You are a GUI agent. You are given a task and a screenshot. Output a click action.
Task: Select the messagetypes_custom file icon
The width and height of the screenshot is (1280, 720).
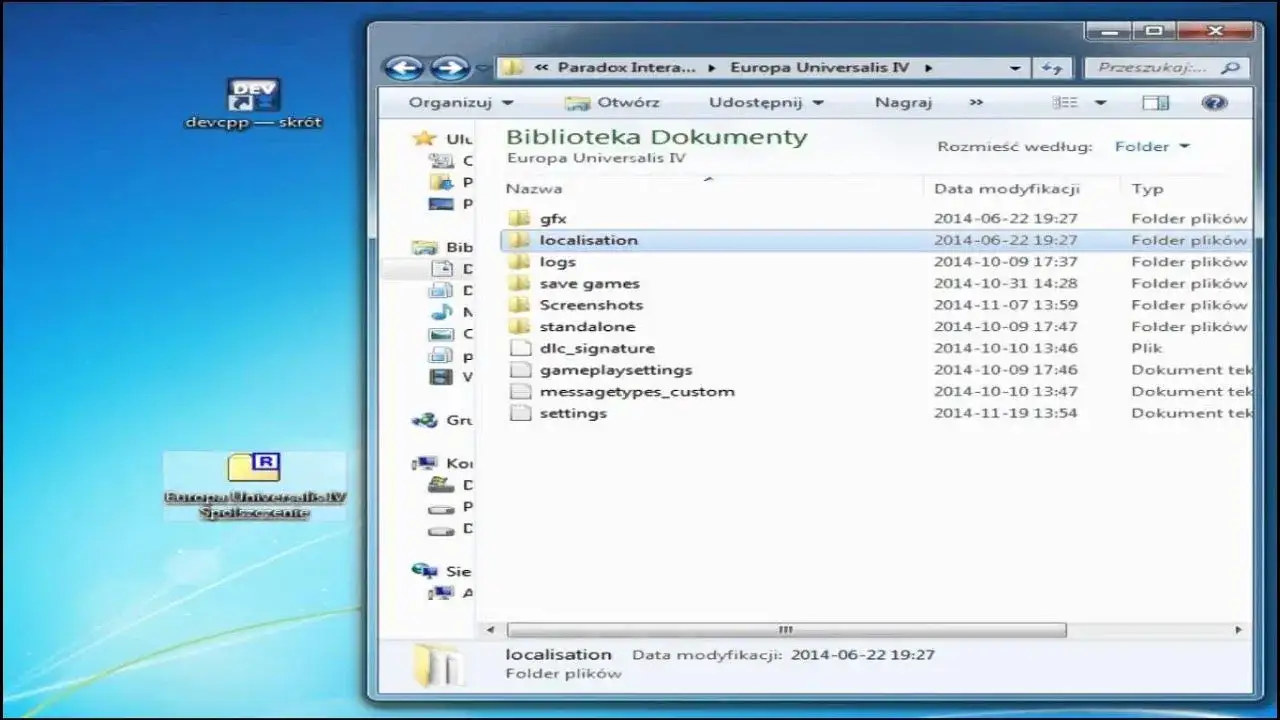[x=519, y=391]
